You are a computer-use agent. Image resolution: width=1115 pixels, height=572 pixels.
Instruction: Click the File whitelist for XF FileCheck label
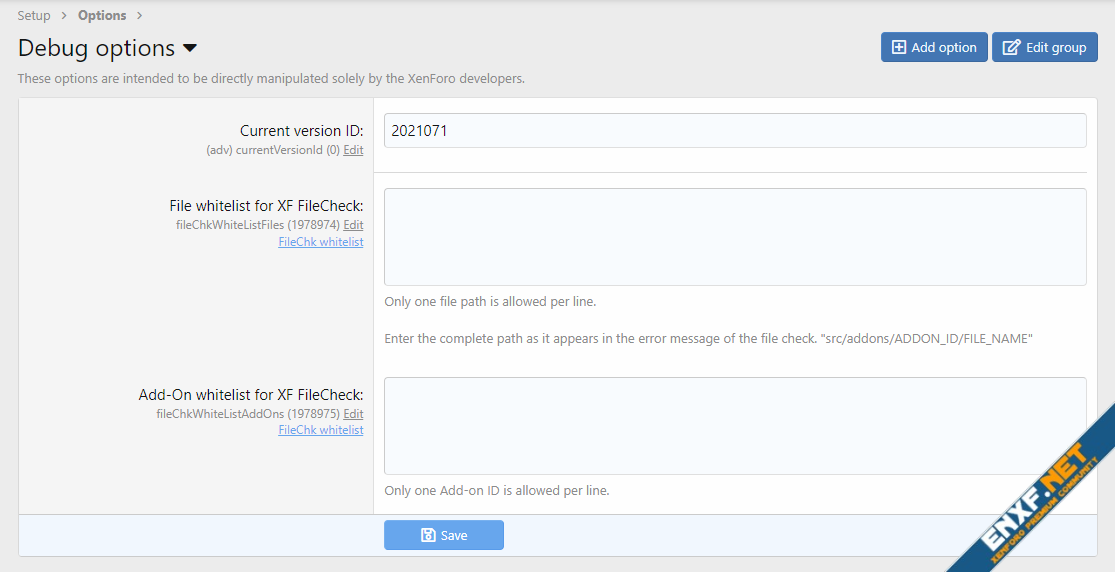click(266, 206)
